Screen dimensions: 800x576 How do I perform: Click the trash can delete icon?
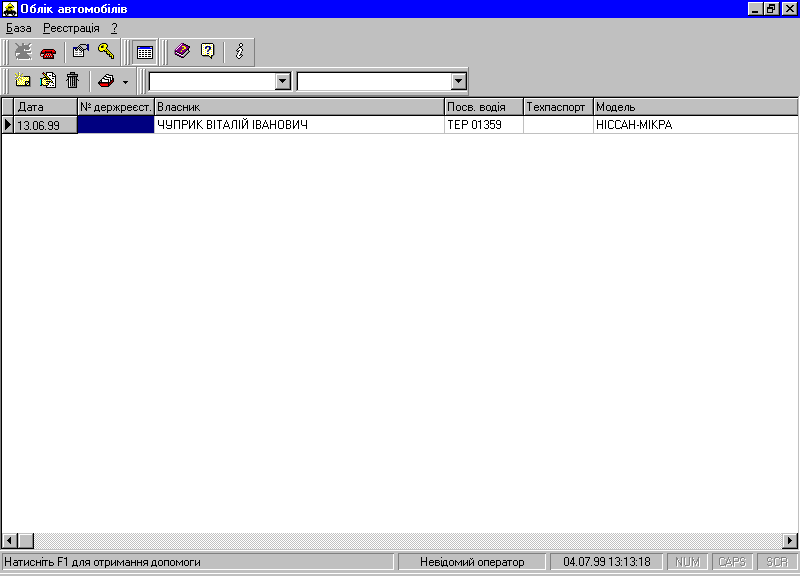(73, 80)
